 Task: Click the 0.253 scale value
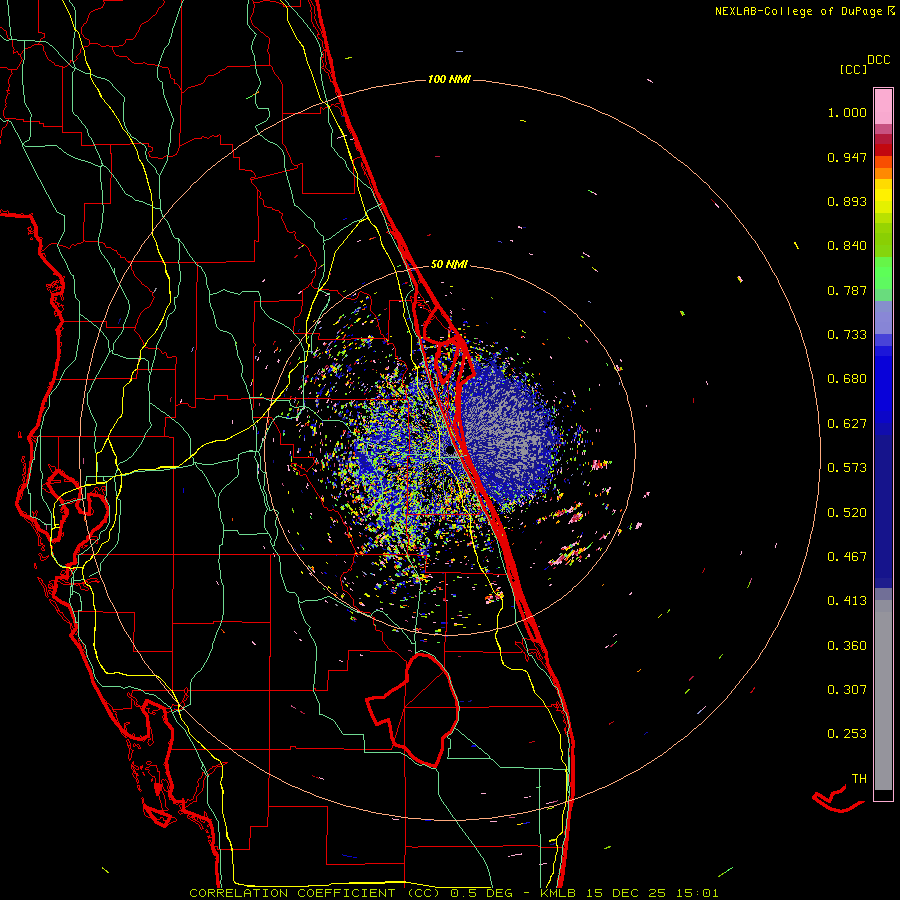point(847,734)
